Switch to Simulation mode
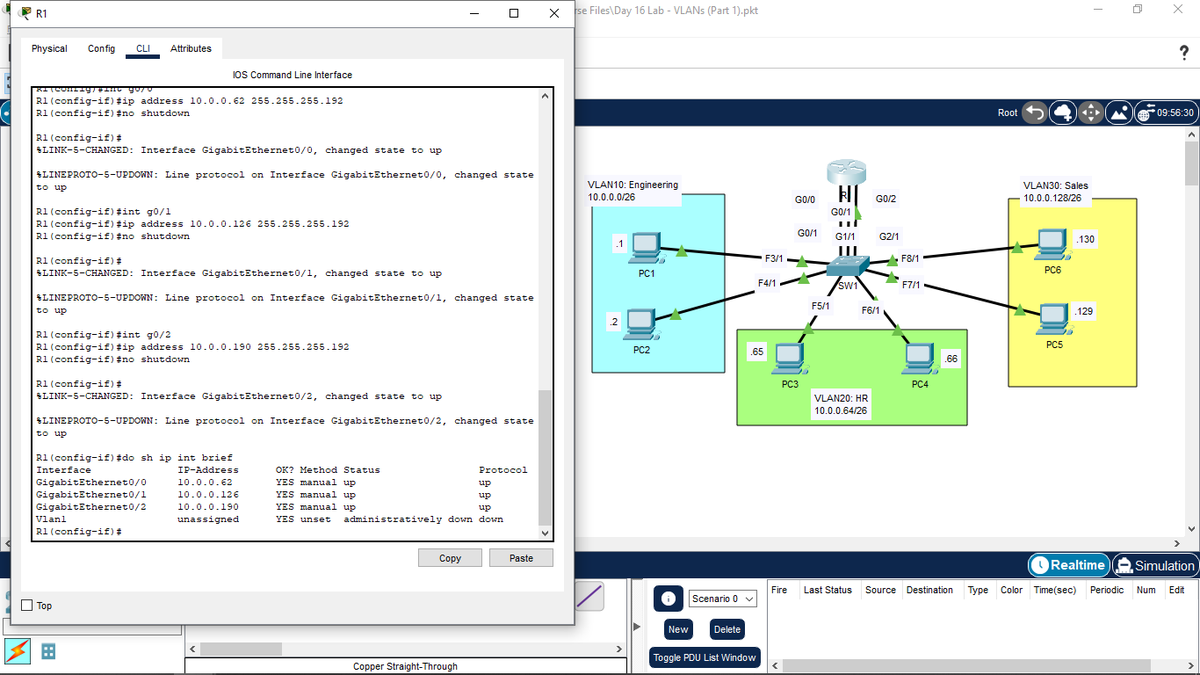The height and width of the screenshot is (675, 1200). tap(1155, 565)
